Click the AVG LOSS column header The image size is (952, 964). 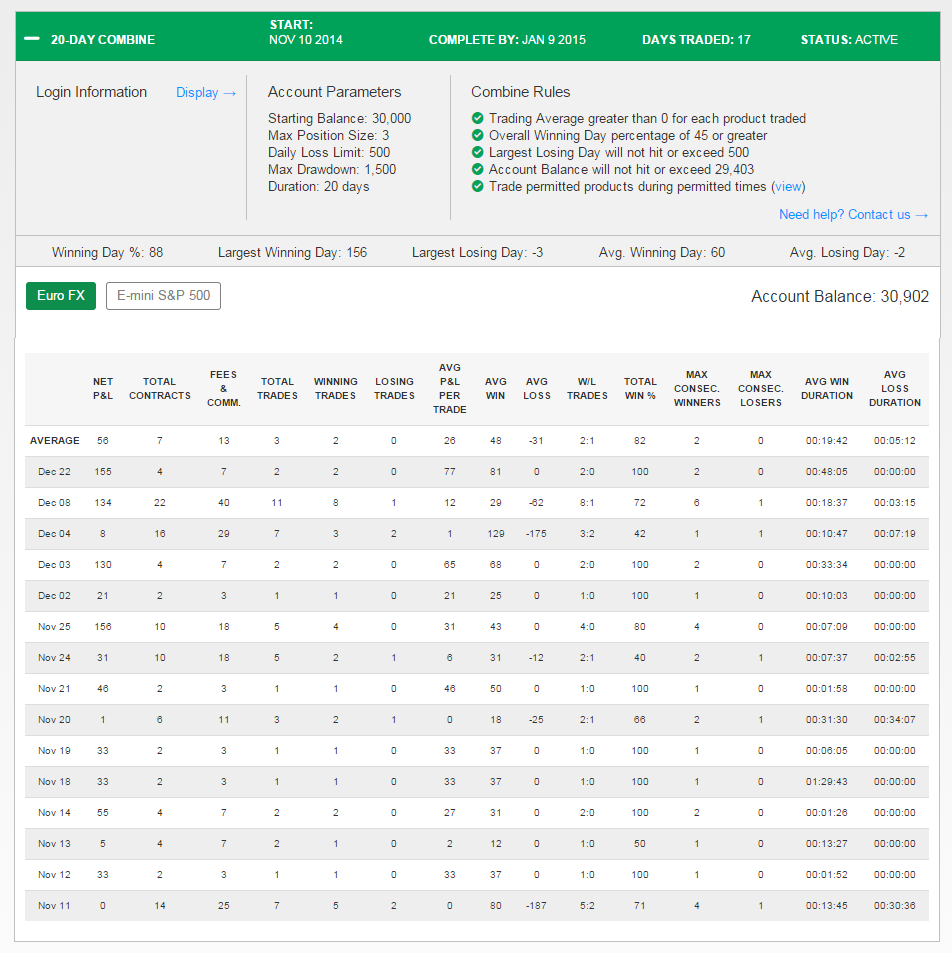[x=537, y=389]
